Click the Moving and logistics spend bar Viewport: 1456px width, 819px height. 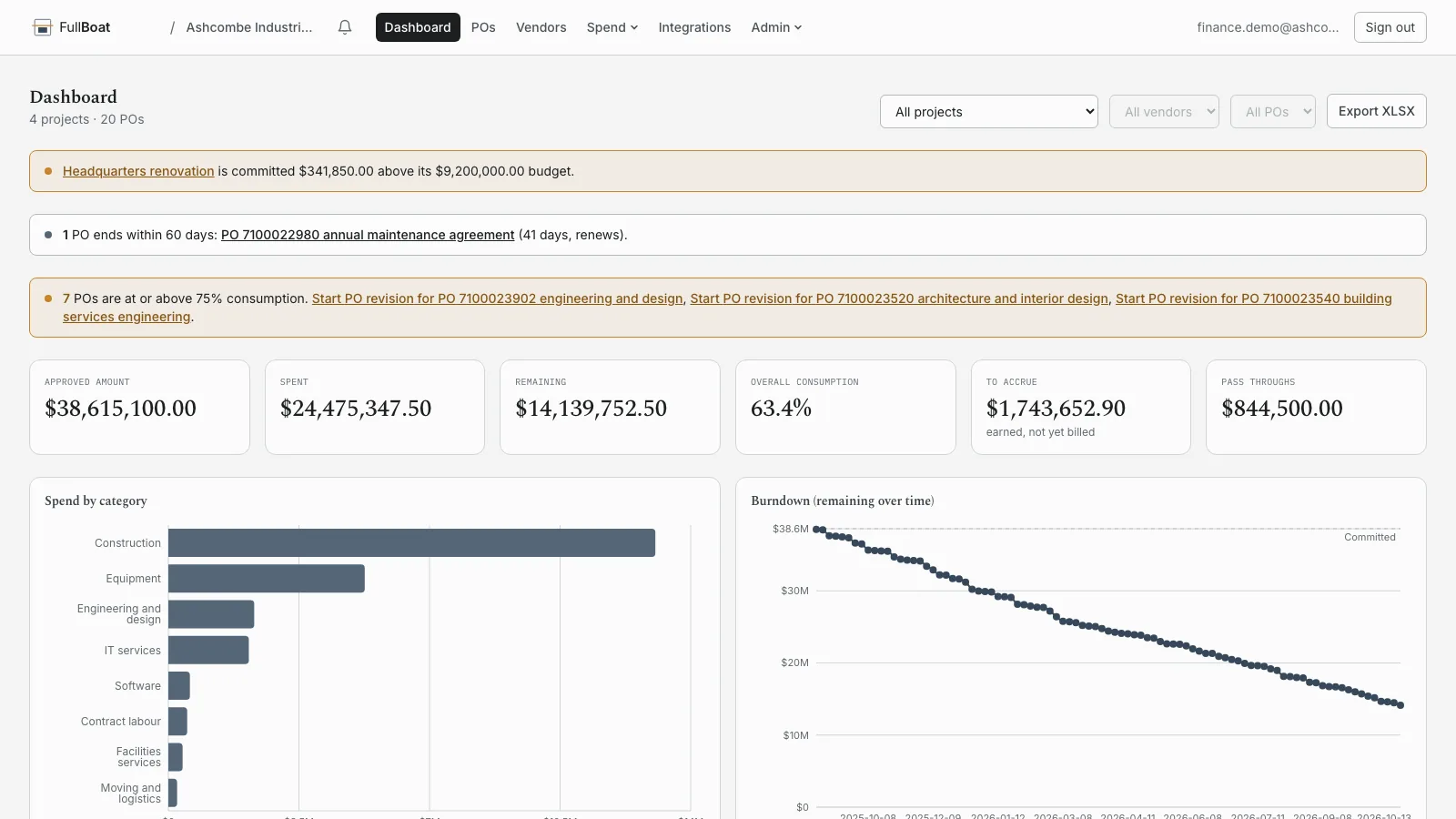(173, 793)
